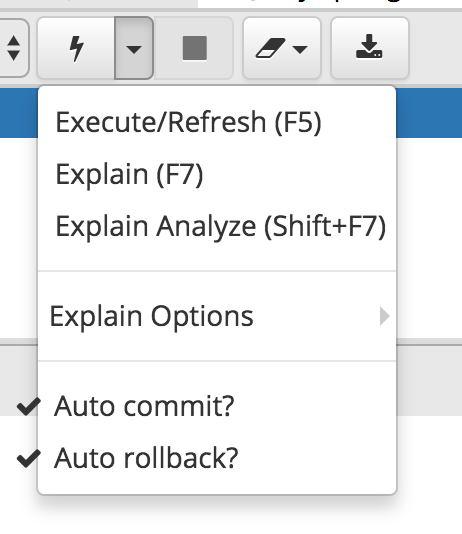Viewport: 462px width, 534px height.
Task: Click the checkmark icon beside Auto commit?
Action: tap(29, 406)
